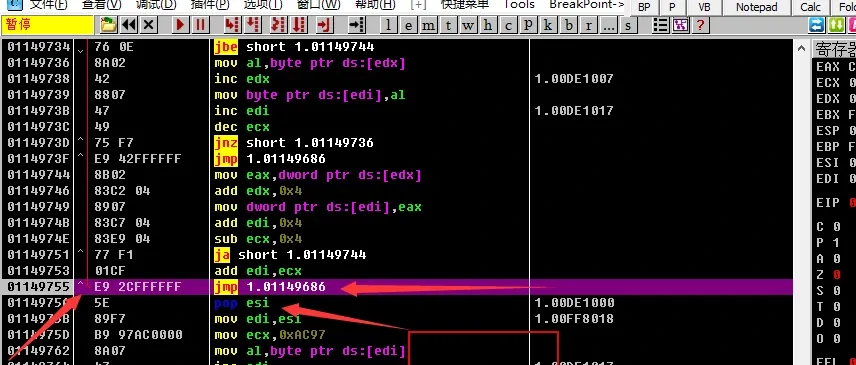856x365 pixels.
Task: Click the Execute Till Return icon
Action: click(325, 25)
